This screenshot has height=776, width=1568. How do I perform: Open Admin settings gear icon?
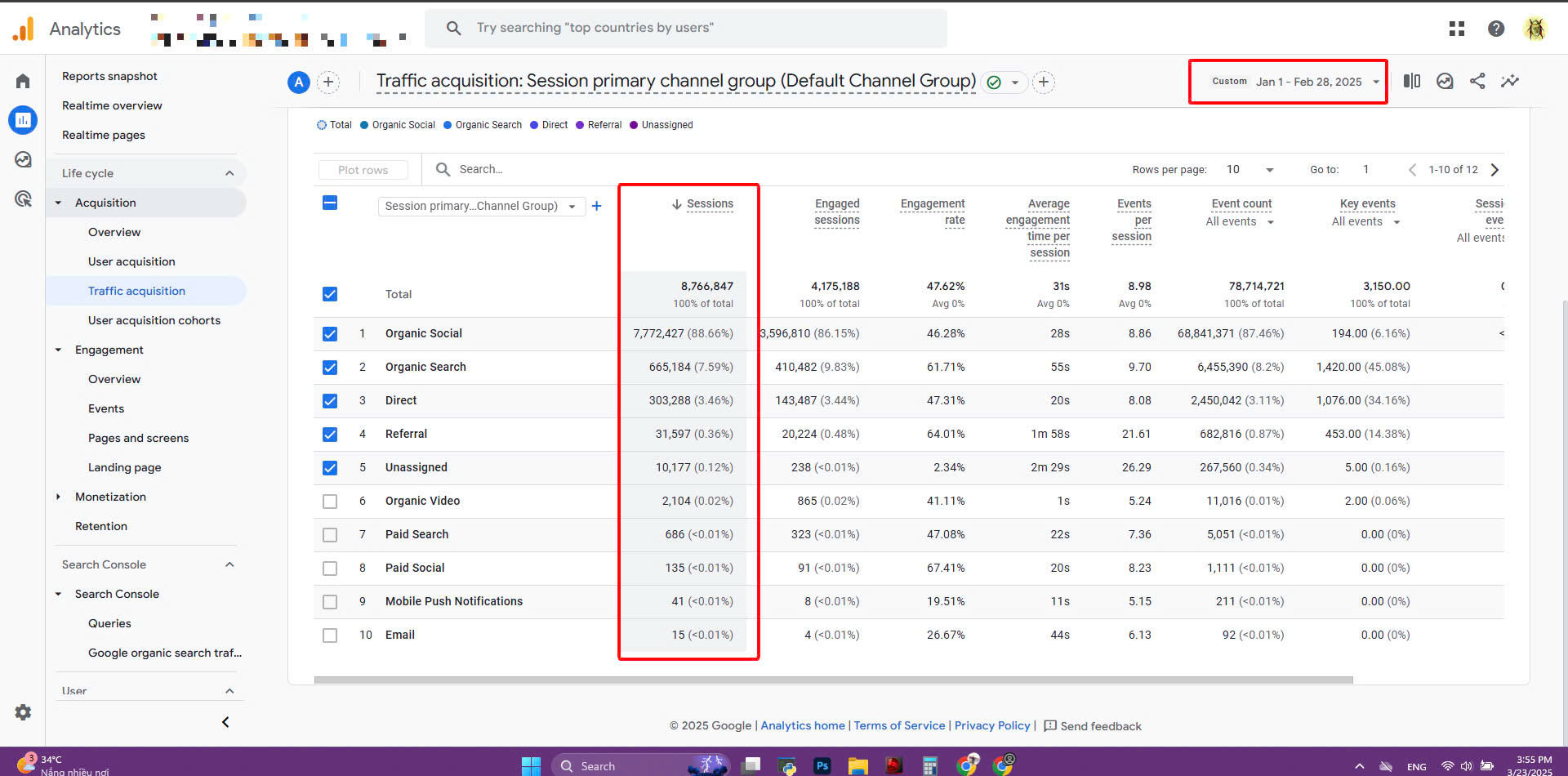point(23,712)
